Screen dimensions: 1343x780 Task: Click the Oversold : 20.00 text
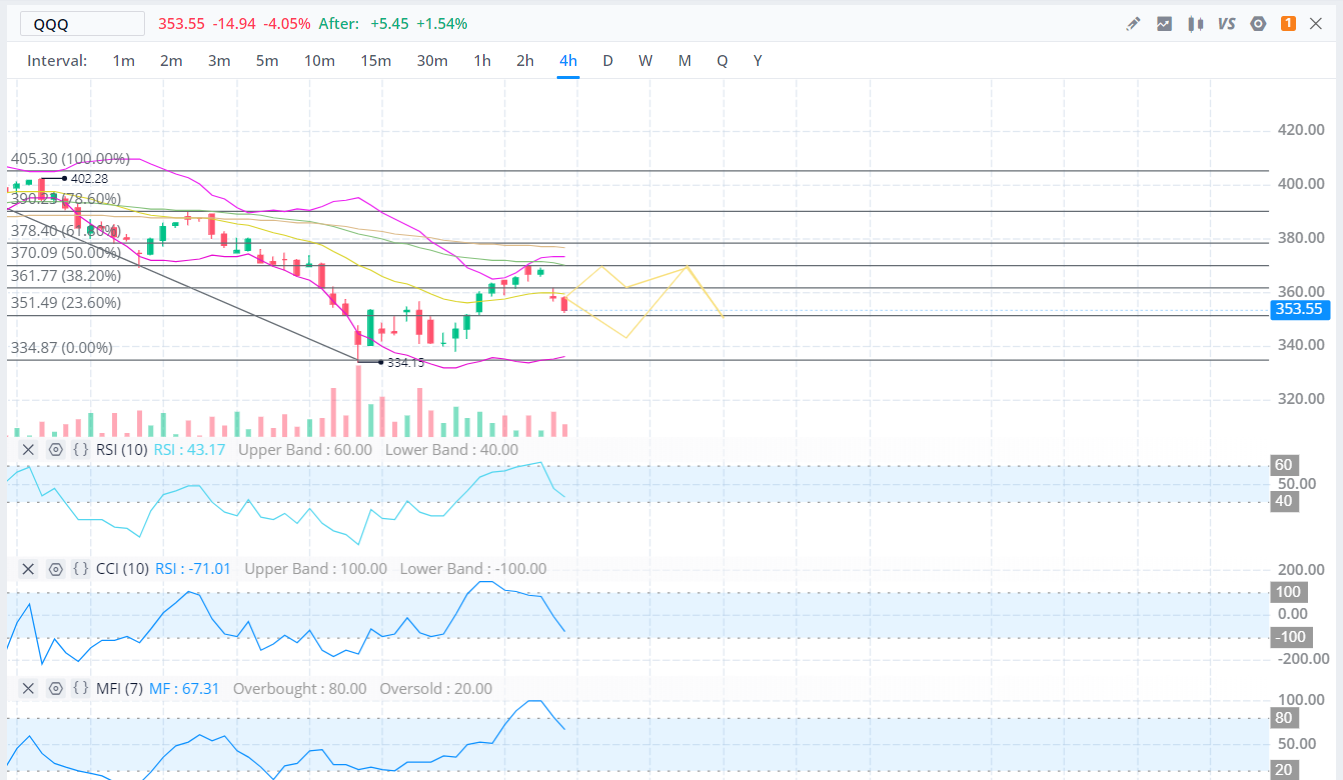pos(436,689)
